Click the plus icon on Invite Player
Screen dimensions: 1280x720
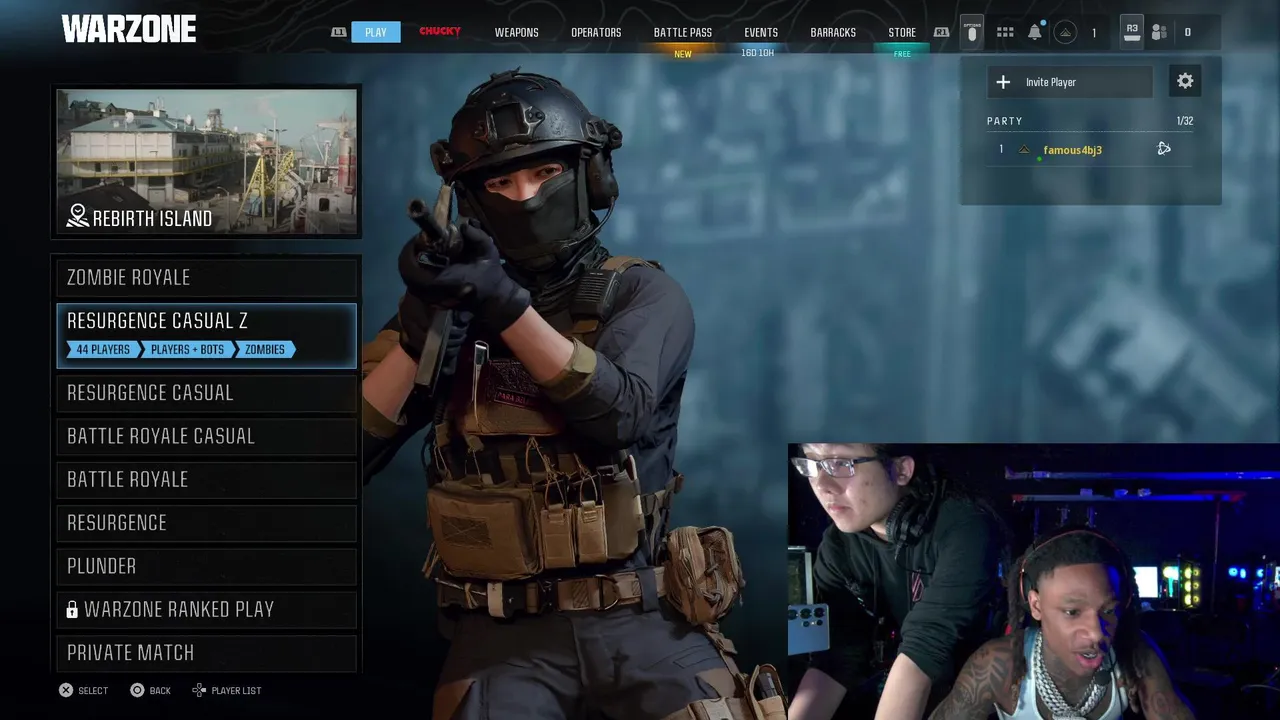1003,82
